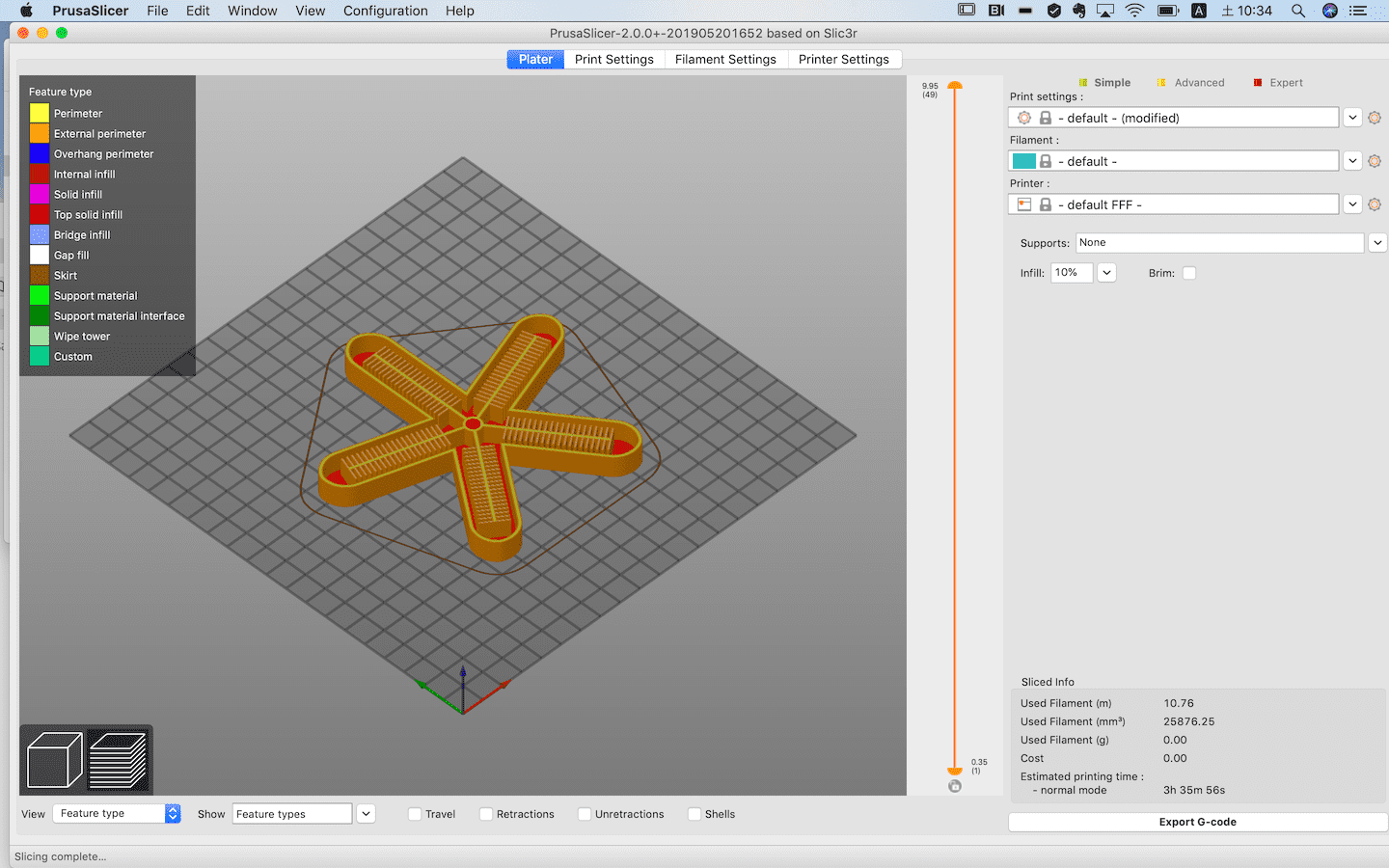
Task: Click the Print settings gear icon
Action: tap(1375, 118)
